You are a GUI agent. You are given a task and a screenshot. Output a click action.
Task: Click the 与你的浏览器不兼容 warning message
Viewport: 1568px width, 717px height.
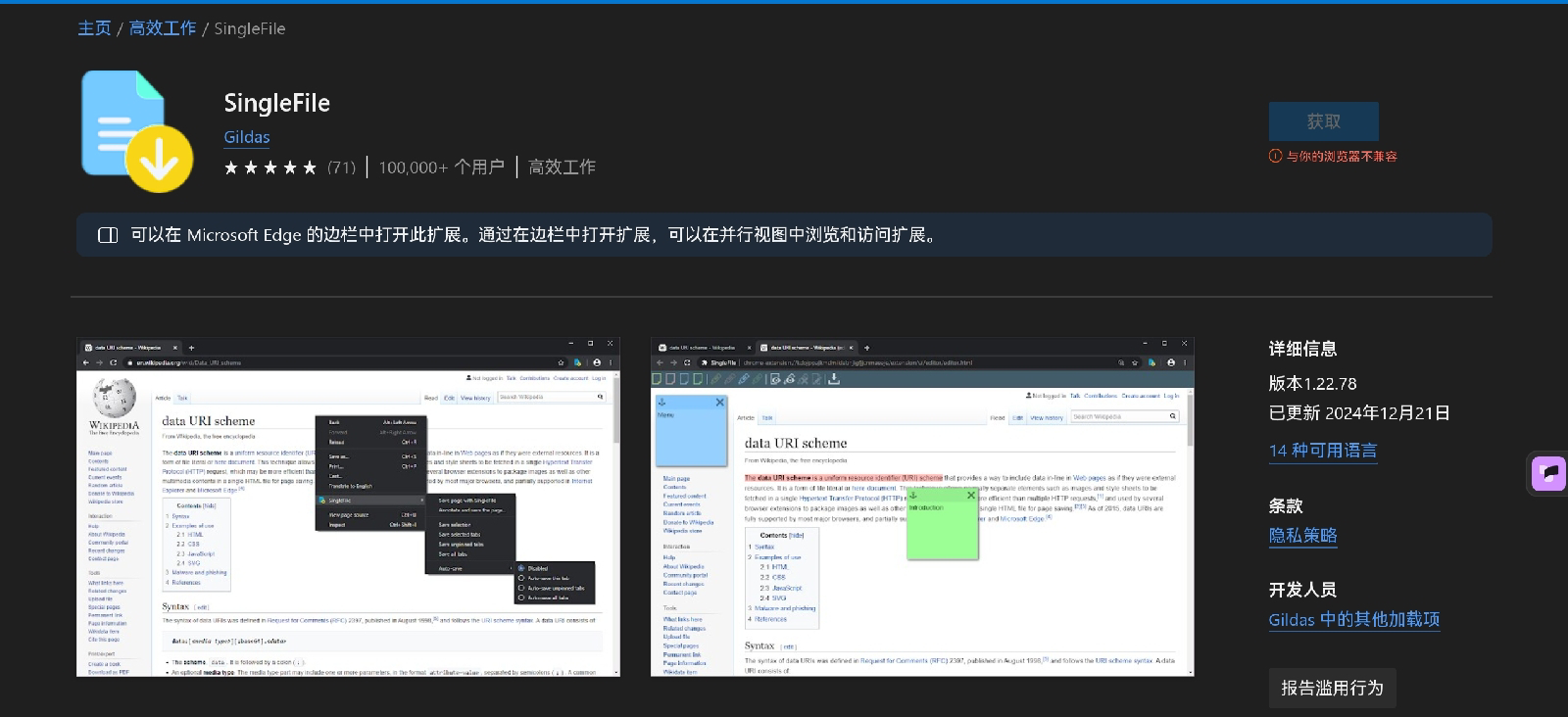tap(1342, 156)
